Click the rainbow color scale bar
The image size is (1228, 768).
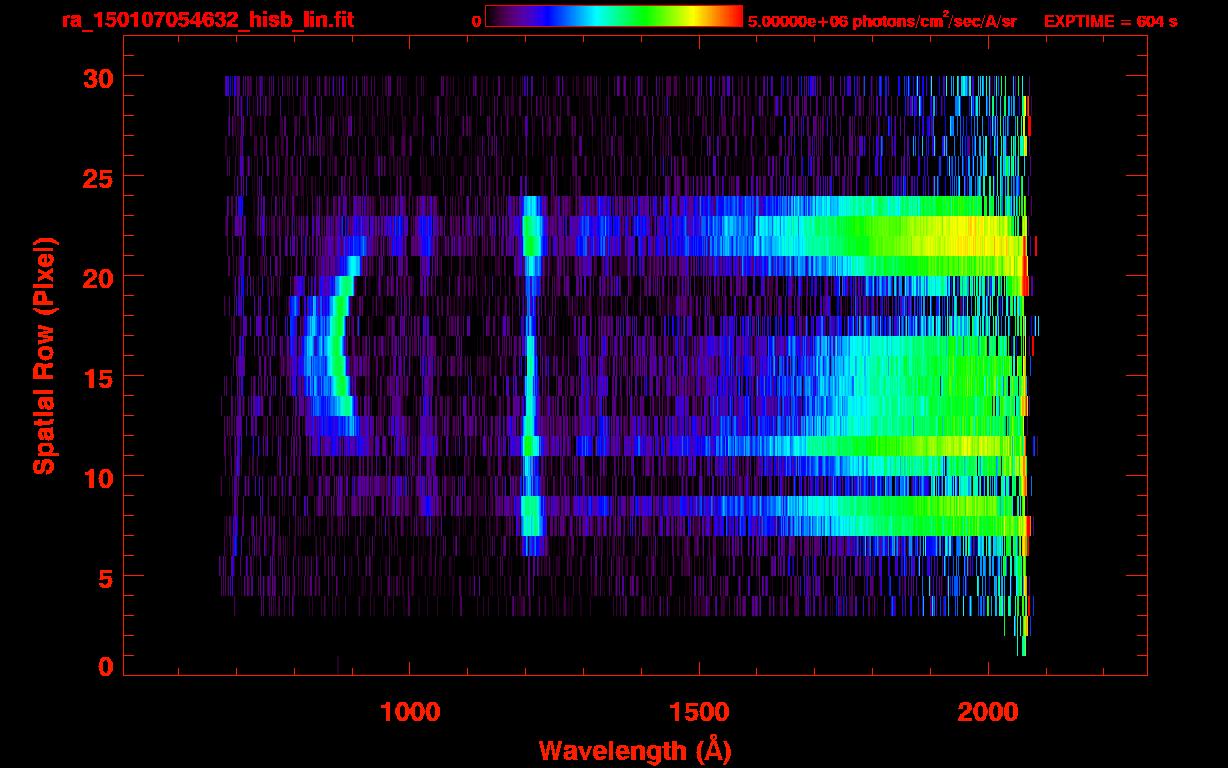(614, 16)
